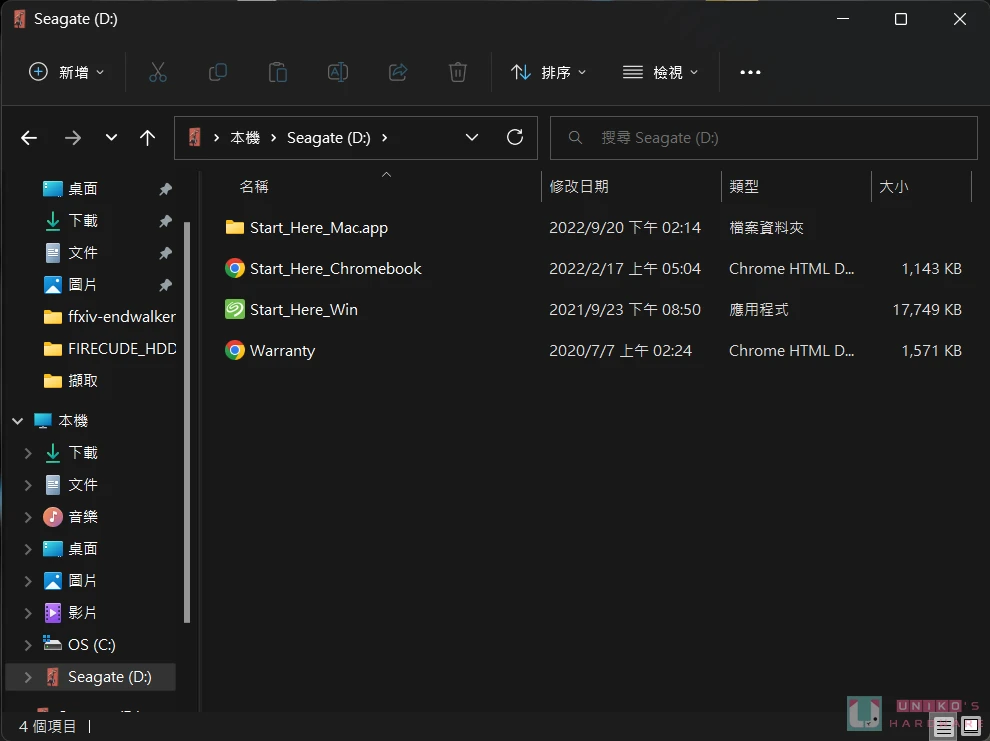Expand 桌面 under 本機

28,549
